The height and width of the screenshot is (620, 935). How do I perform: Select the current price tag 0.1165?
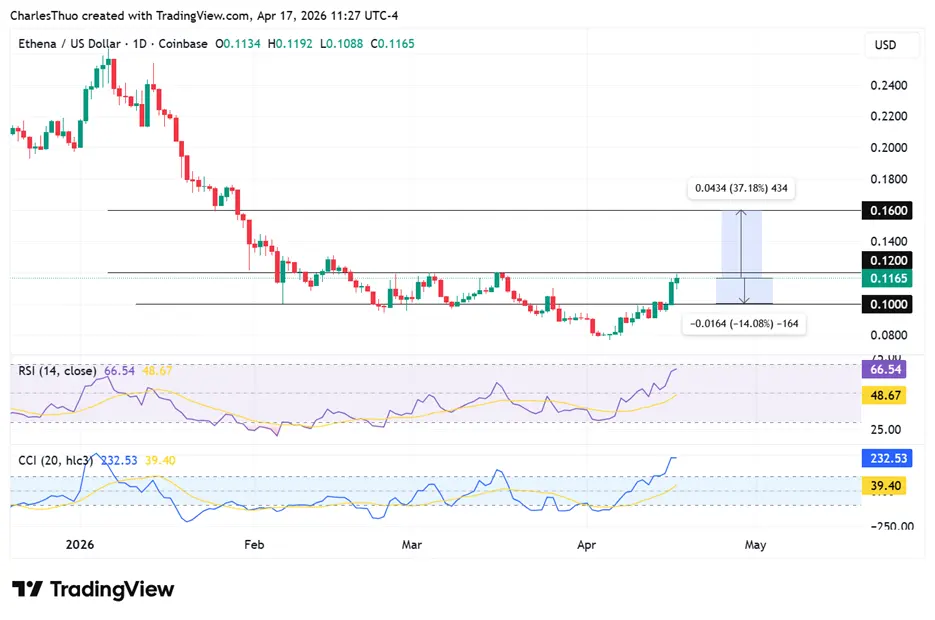tap(888, 279)
